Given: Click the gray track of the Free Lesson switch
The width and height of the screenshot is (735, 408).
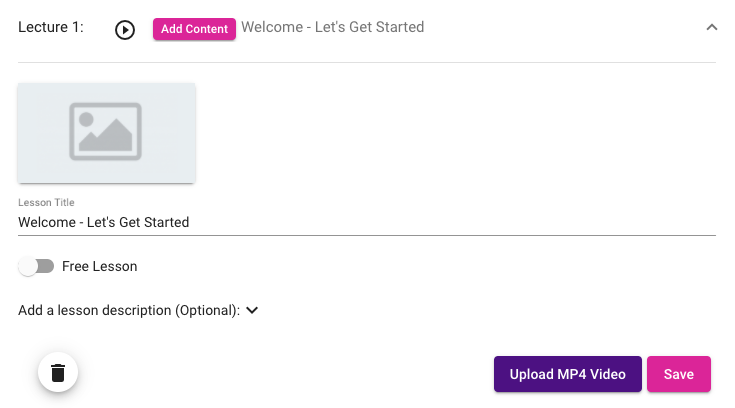Looking at the screenshot, I should pos(45,266).
